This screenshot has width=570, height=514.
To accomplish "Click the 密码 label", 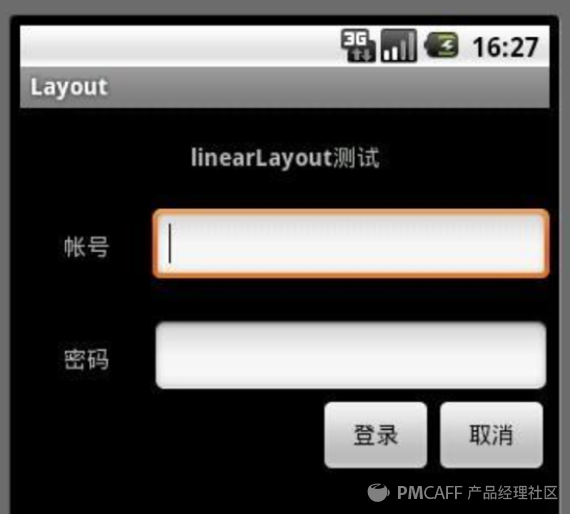I will [86, 359].
